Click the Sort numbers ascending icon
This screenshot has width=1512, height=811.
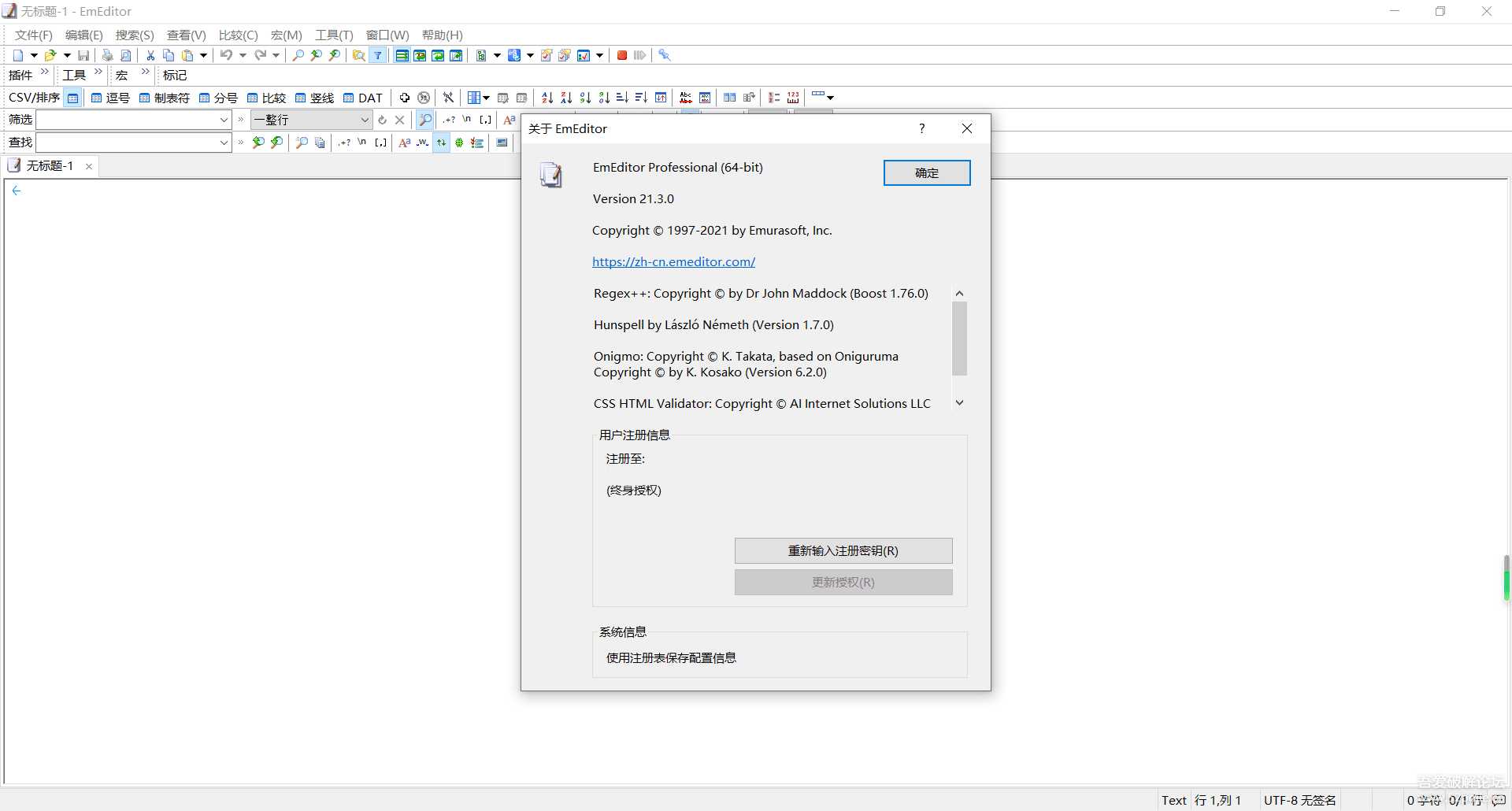[x=585, y=98]
